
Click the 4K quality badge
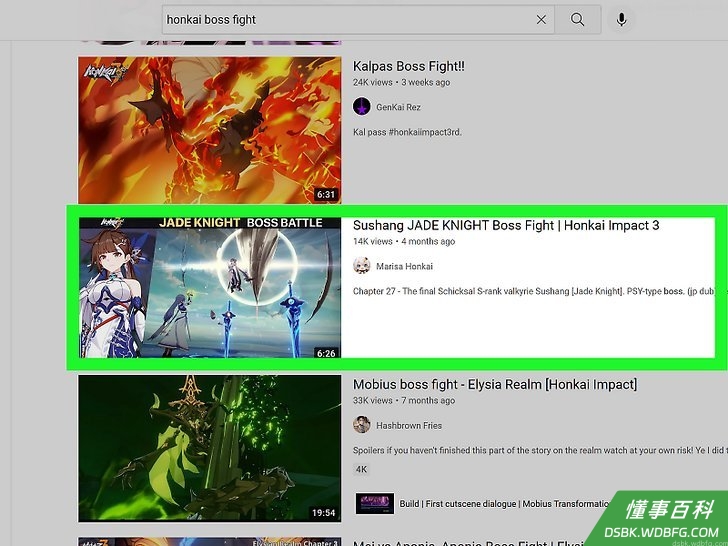tap(361, 469)
